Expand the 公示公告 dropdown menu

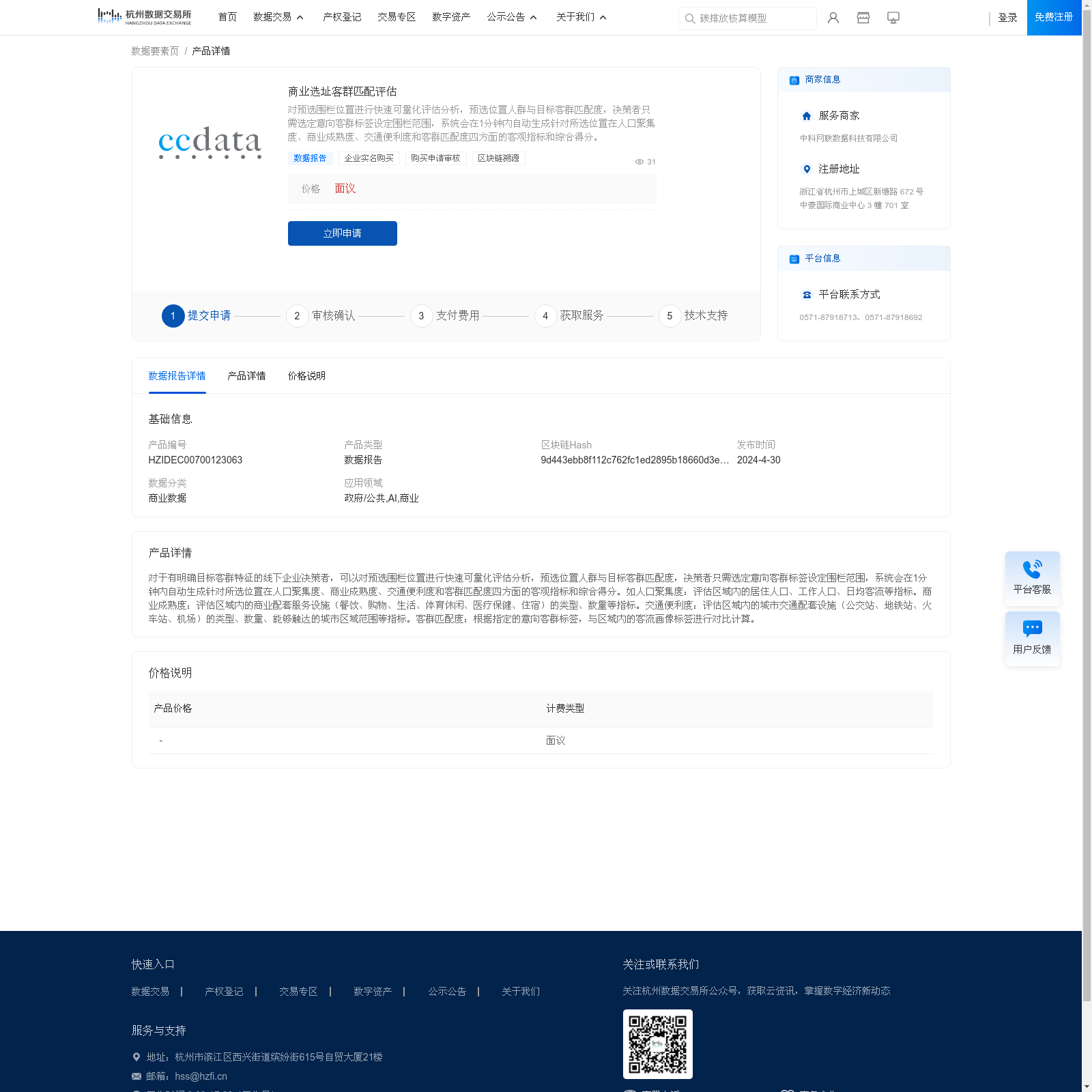pos(512,17)
